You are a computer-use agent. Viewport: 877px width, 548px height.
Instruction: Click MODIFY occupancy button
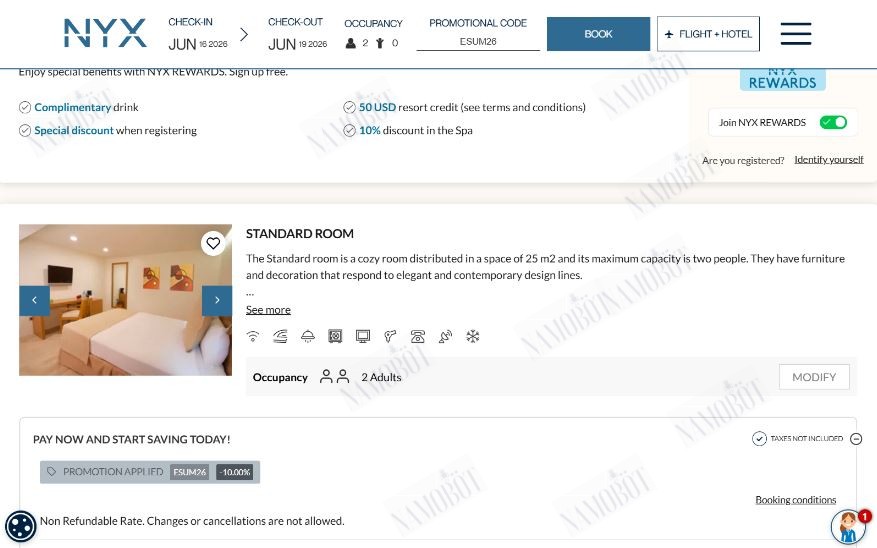[x=814, y=377]
